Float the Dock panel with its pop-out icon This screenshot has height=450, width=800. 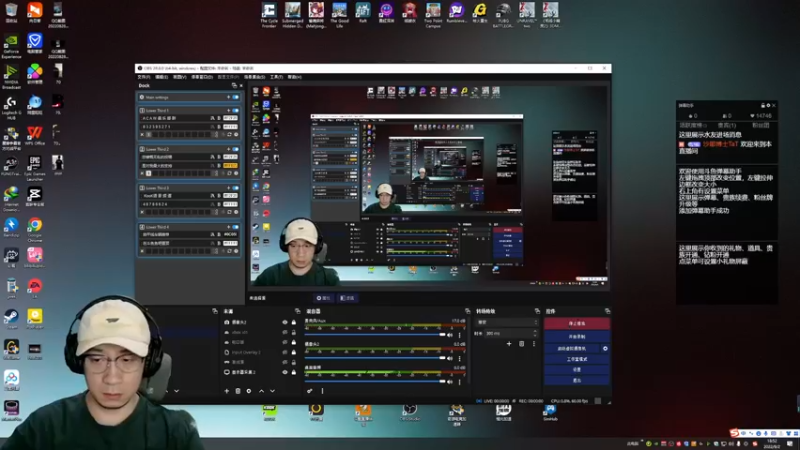(234, 86)
